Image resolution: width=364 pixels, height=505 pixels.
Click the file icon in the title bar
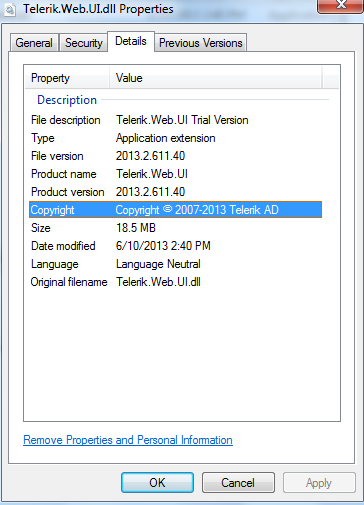click(x=10, y=10)
